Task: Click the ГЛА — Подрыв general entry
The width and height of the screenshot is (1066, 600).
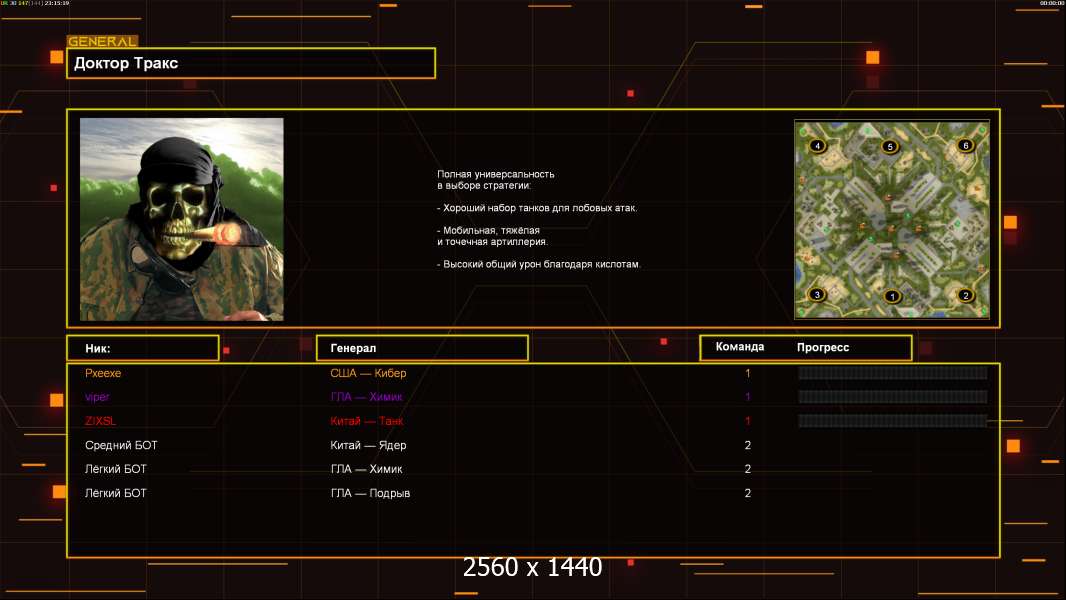Action: (370, 493)
